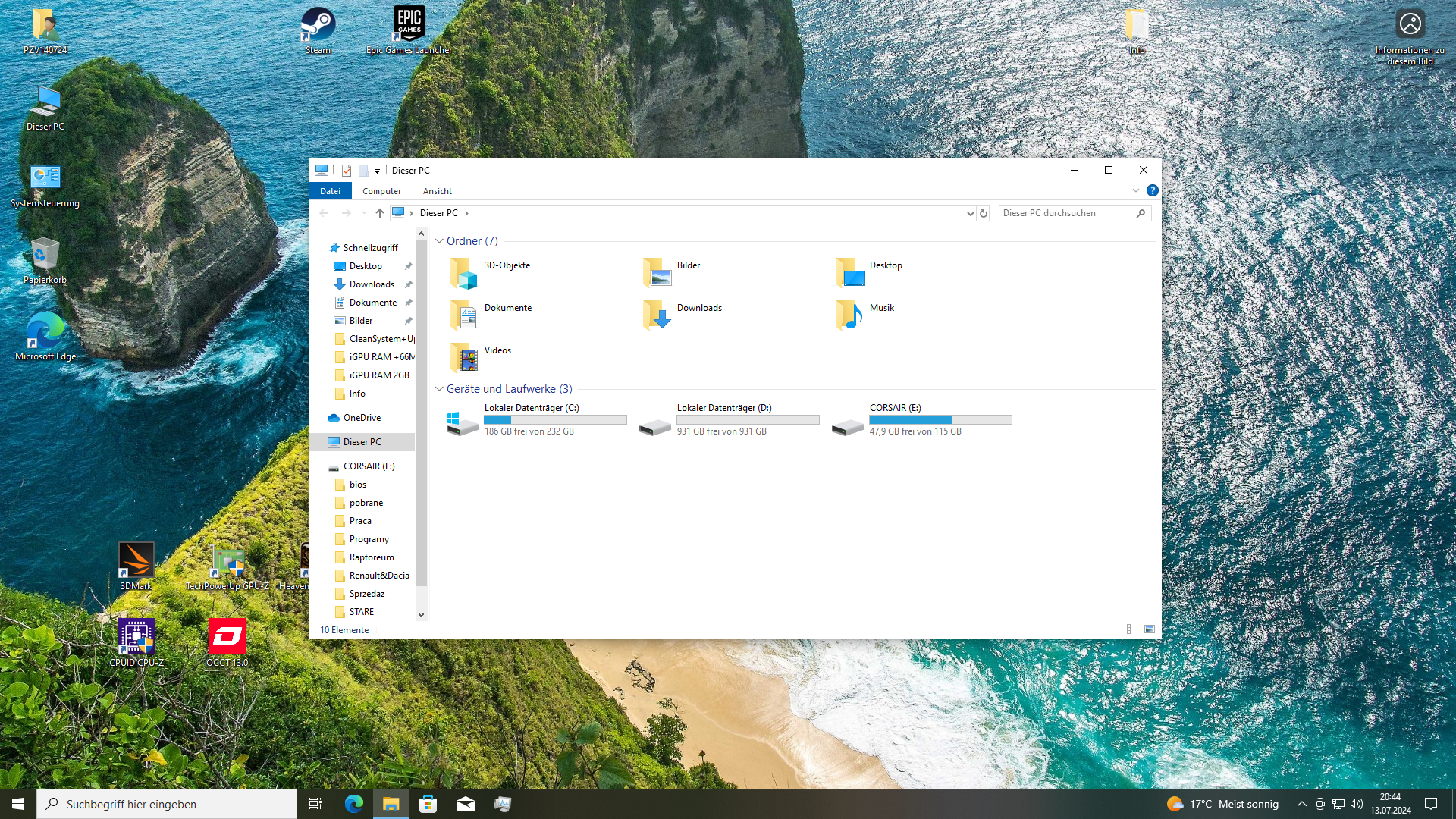Viewport: 1456px width, 819px height.
Task: Click navigation pane scrollbar down arrow
Action: pos(421,615)
